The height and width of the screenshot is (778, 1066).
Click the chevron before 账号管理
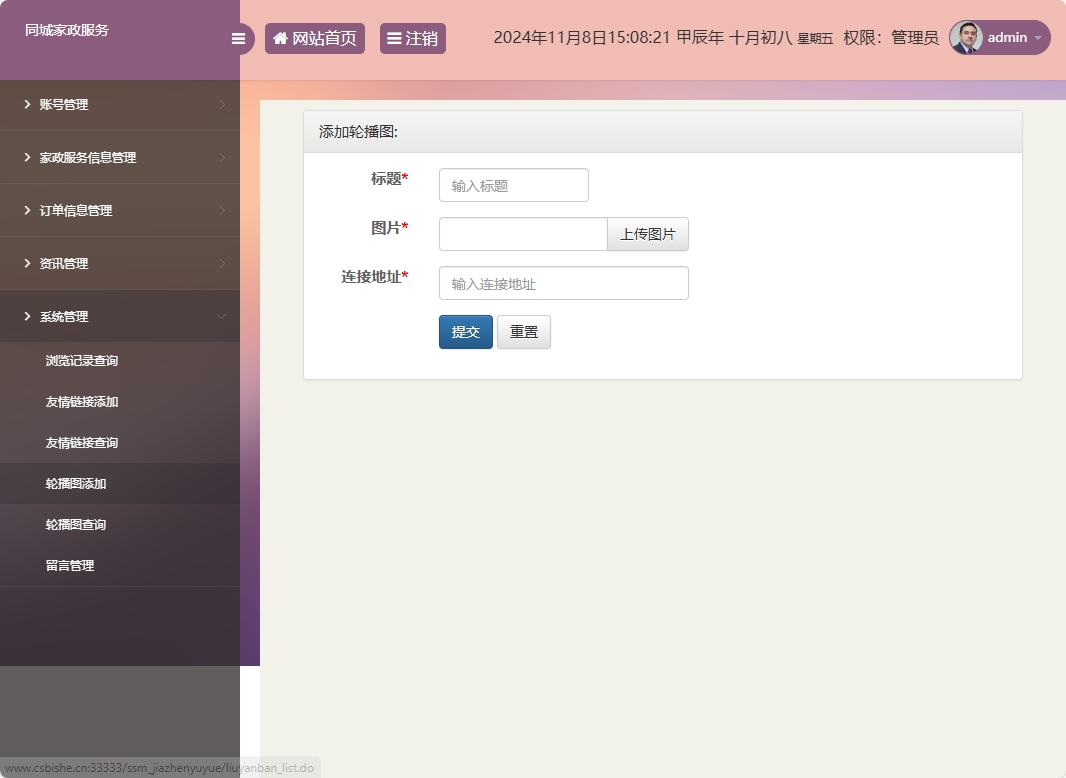point(27,104)
